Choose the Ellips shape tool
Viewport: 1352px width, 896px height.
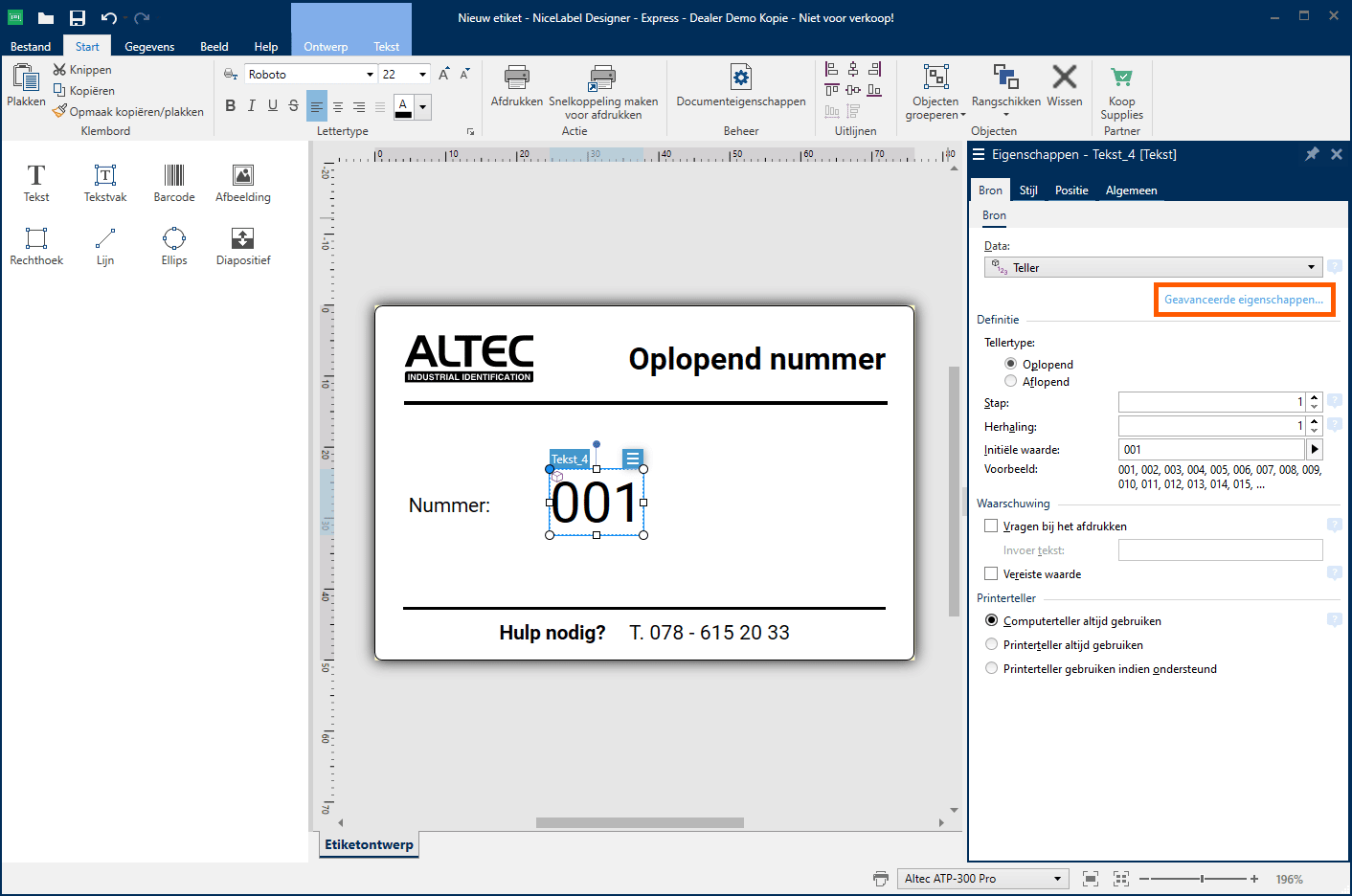coord(174,246)
